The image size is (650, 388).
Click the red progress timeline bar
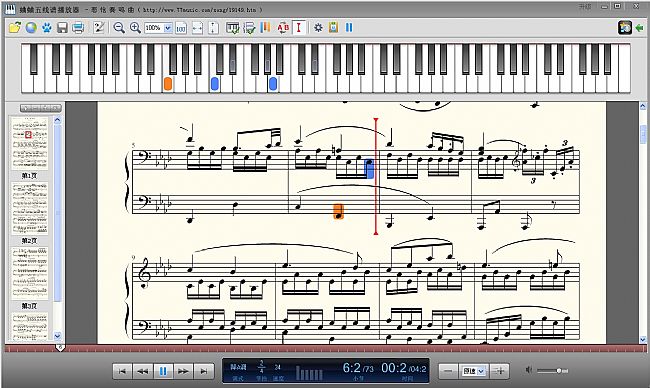click(x=325, y=348)
